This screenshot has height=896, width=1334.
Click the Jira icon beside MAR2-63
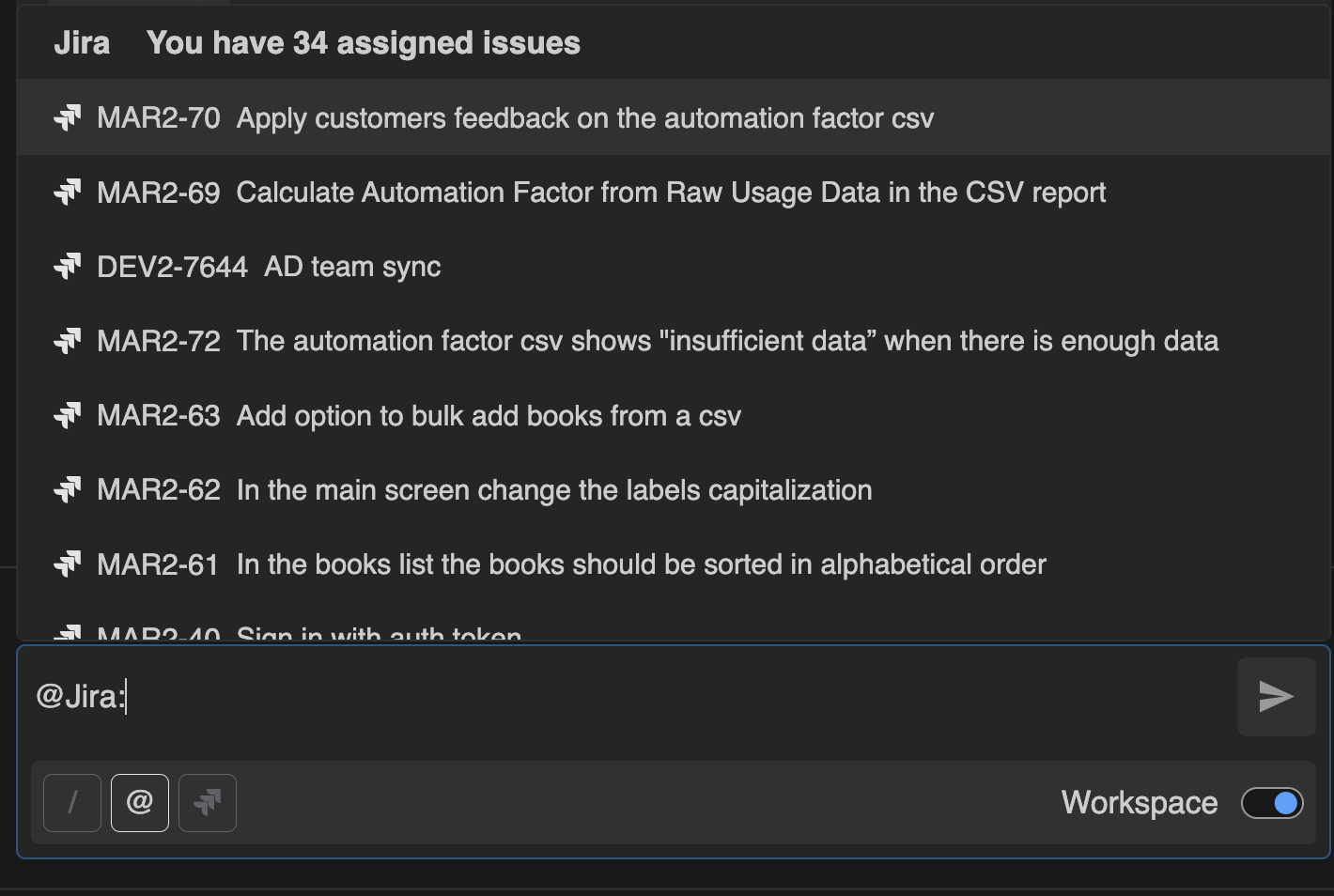coord(68,415)
